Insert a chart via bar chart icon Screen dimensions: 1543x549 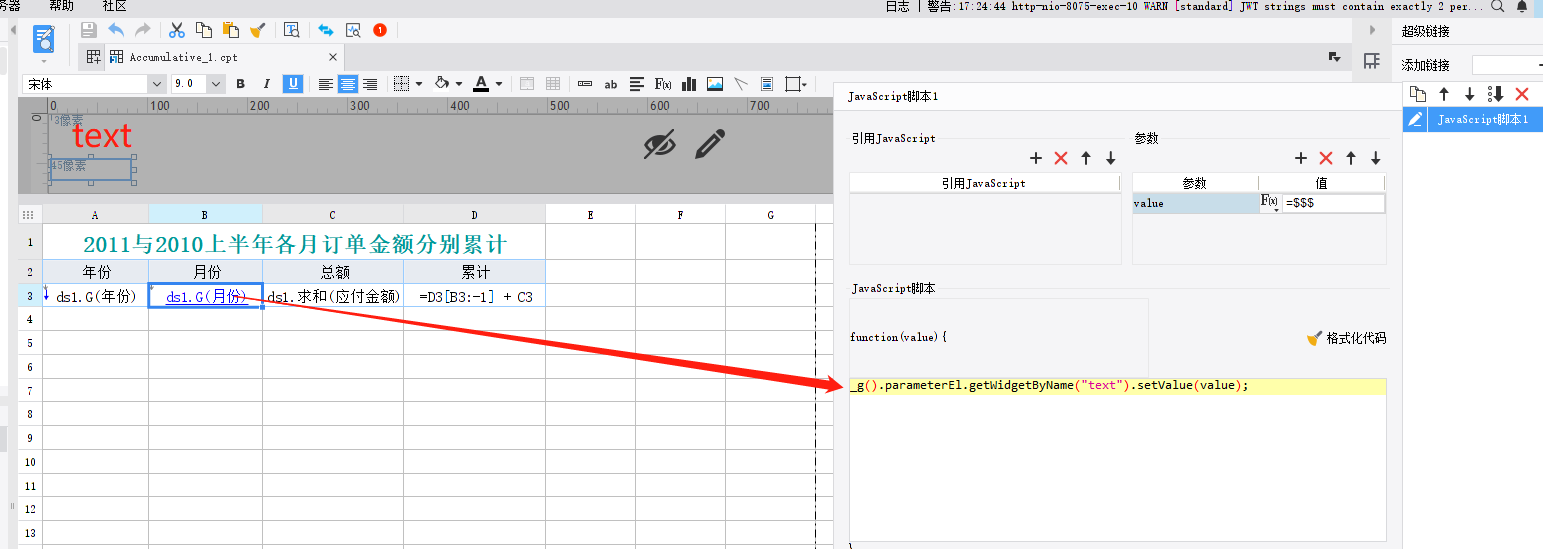pyautogui.click(x=689, y=84)
